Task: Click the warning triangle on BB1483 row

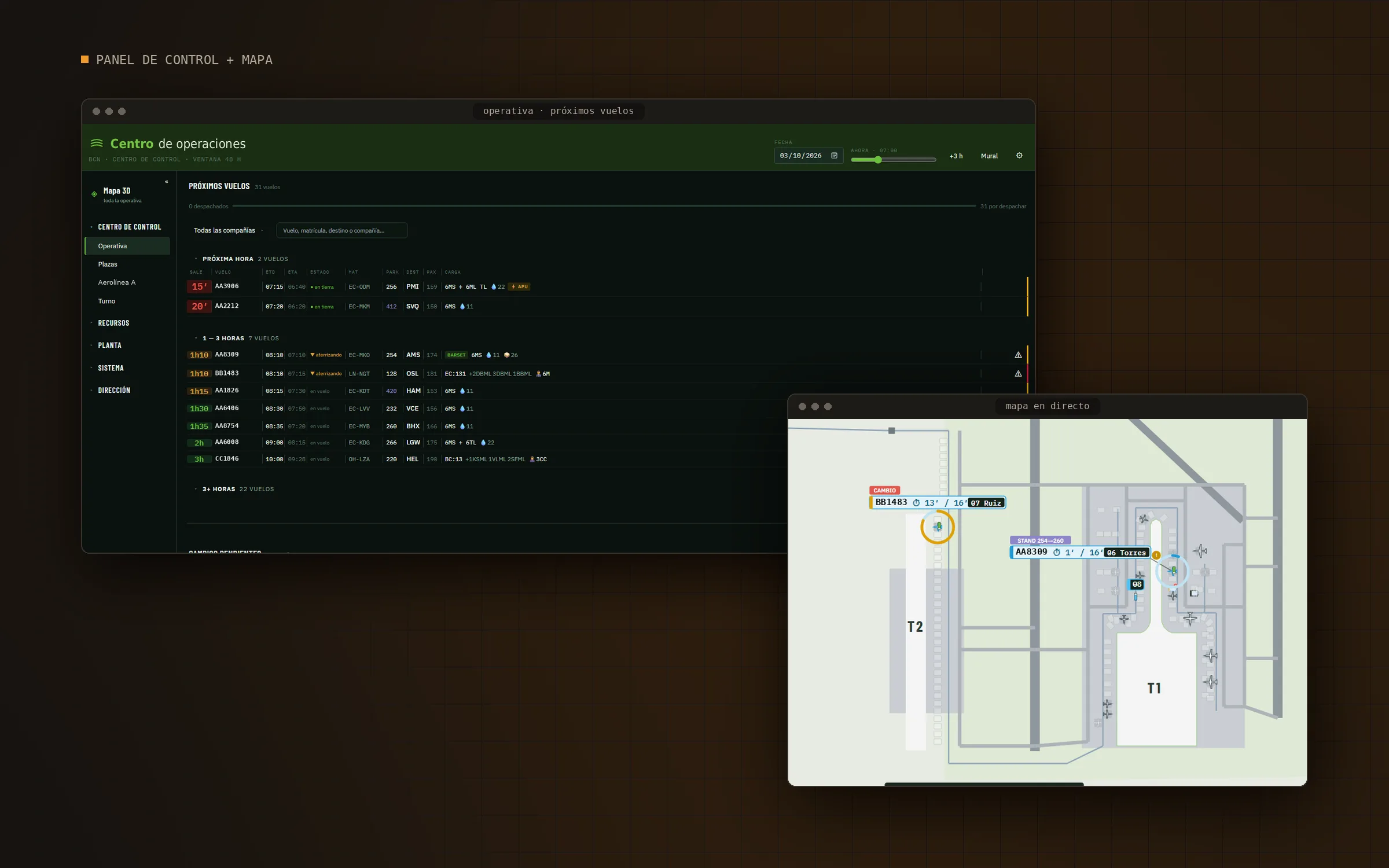Action: point(1018,373)
